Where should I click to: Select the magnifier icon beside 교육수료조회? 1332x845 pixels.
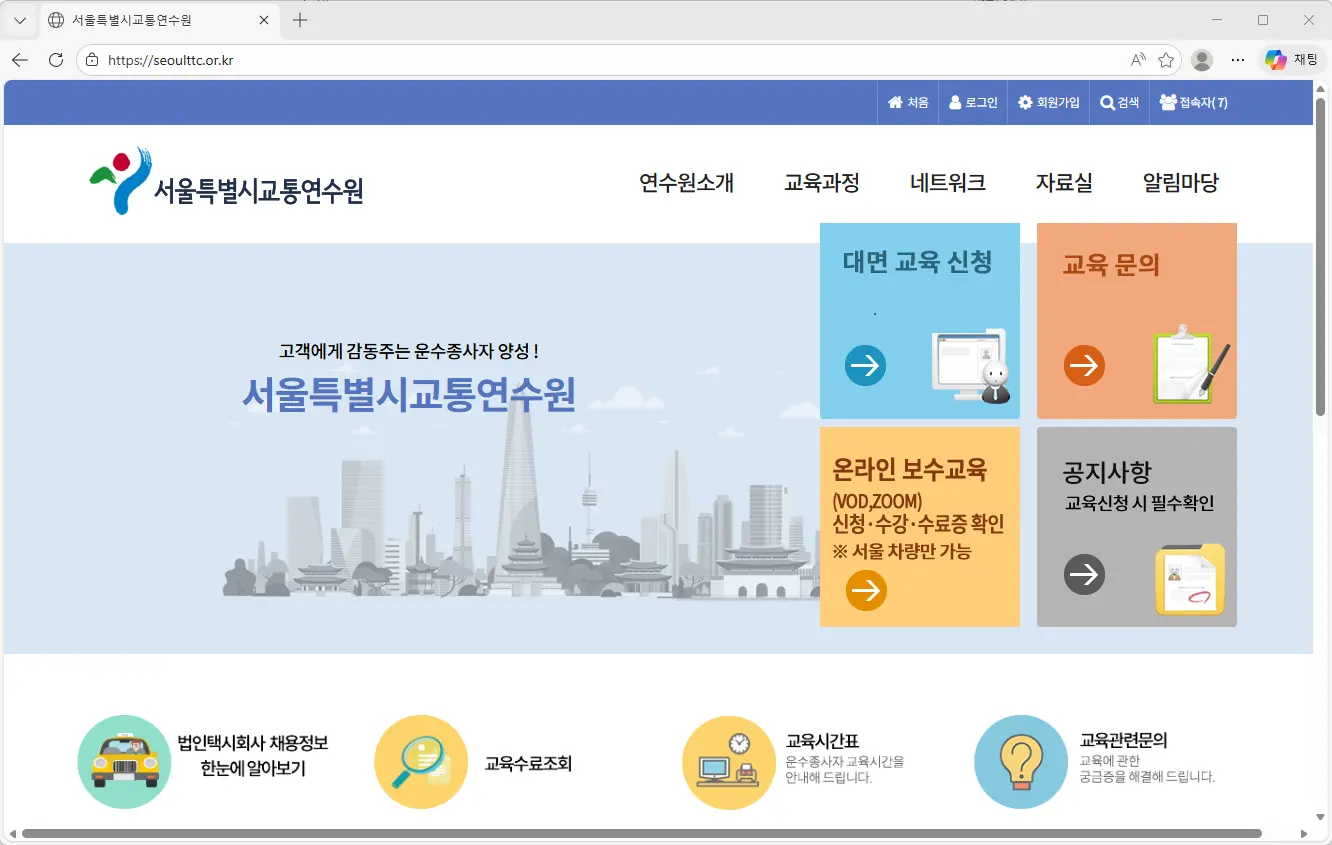click(421, 761)
